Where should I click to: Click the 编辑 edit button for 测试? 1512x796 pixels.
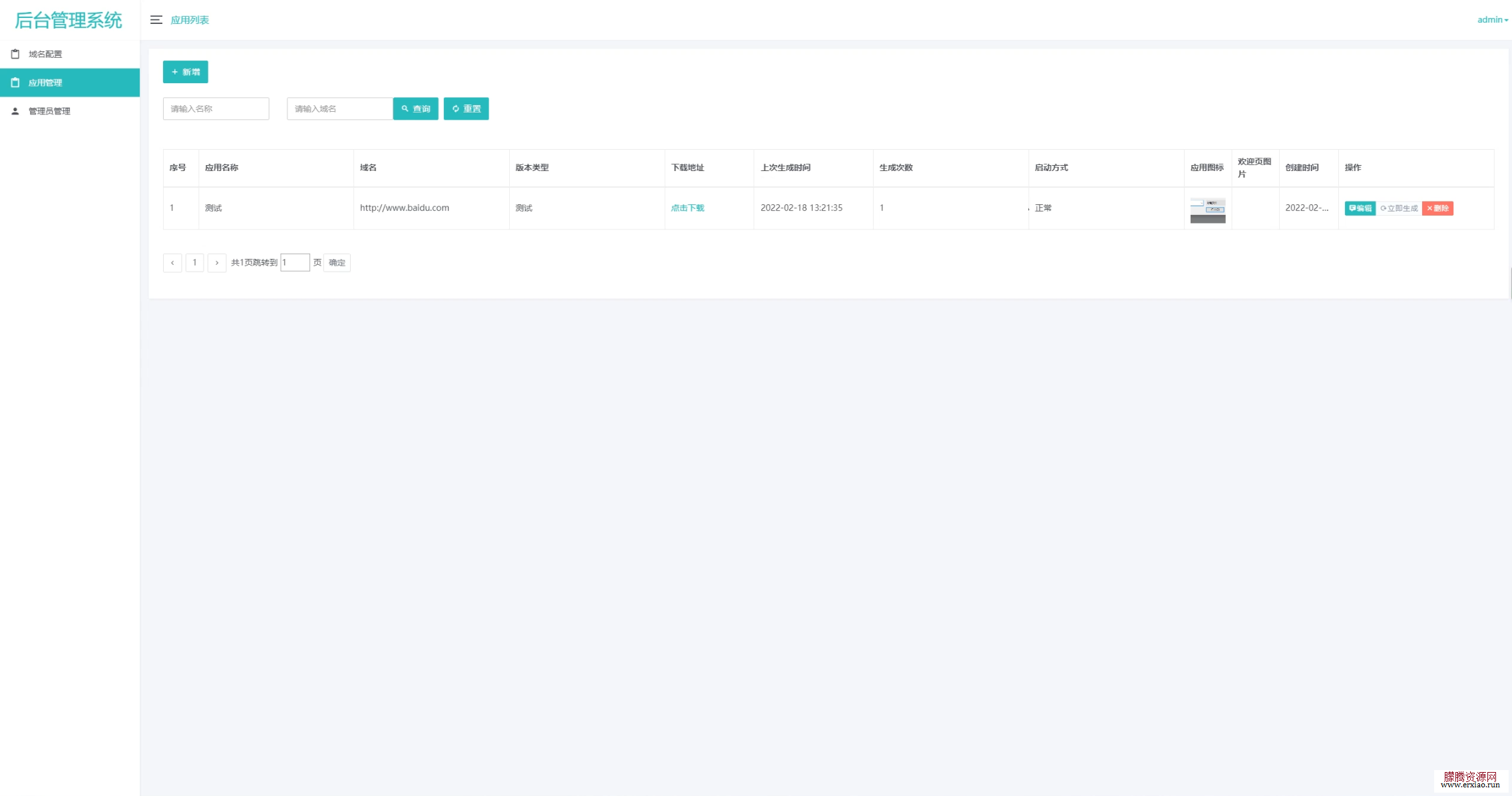[1360, 208]
